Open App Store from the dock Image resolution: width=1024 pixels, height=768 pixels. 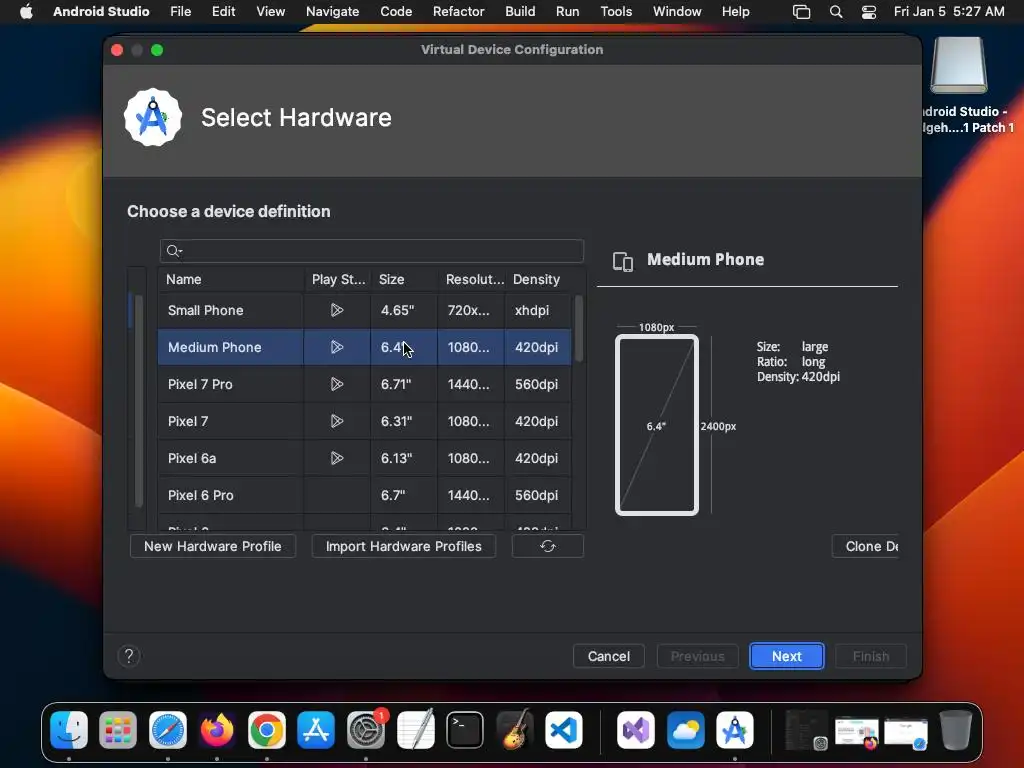(x=316, y=729)
